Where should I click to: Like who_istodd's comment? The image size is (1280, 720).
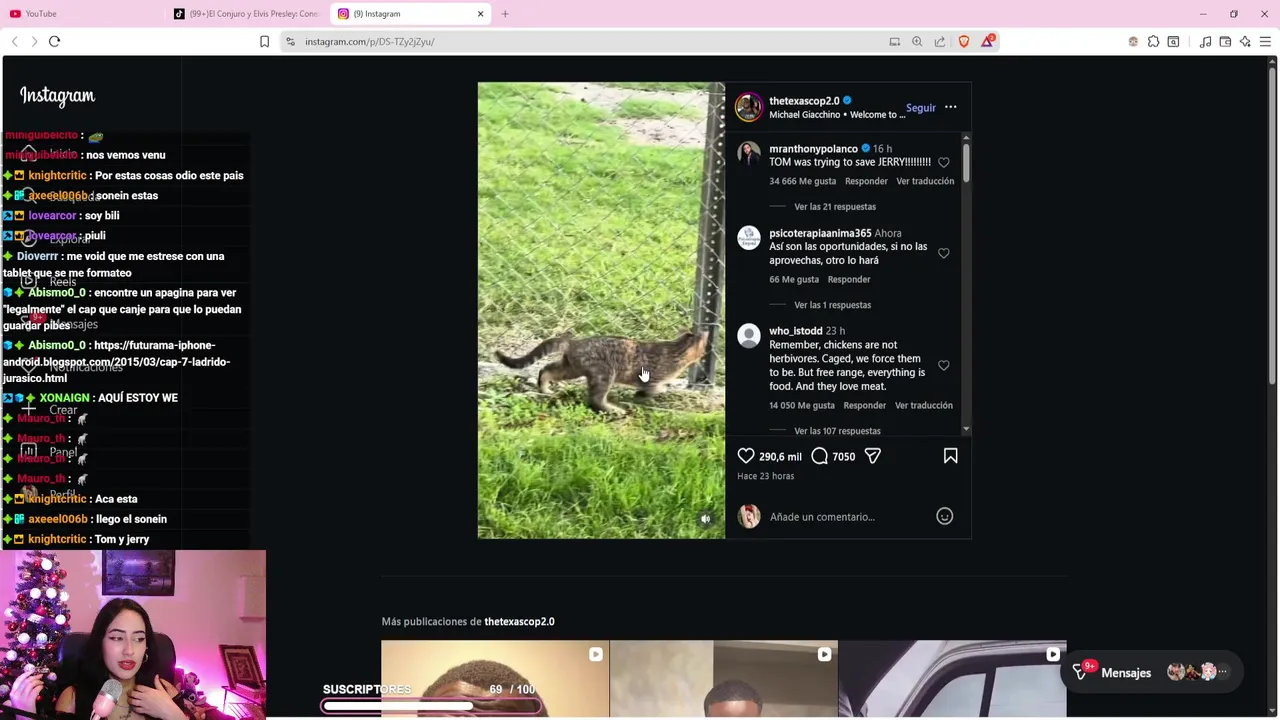pos(944,365)
